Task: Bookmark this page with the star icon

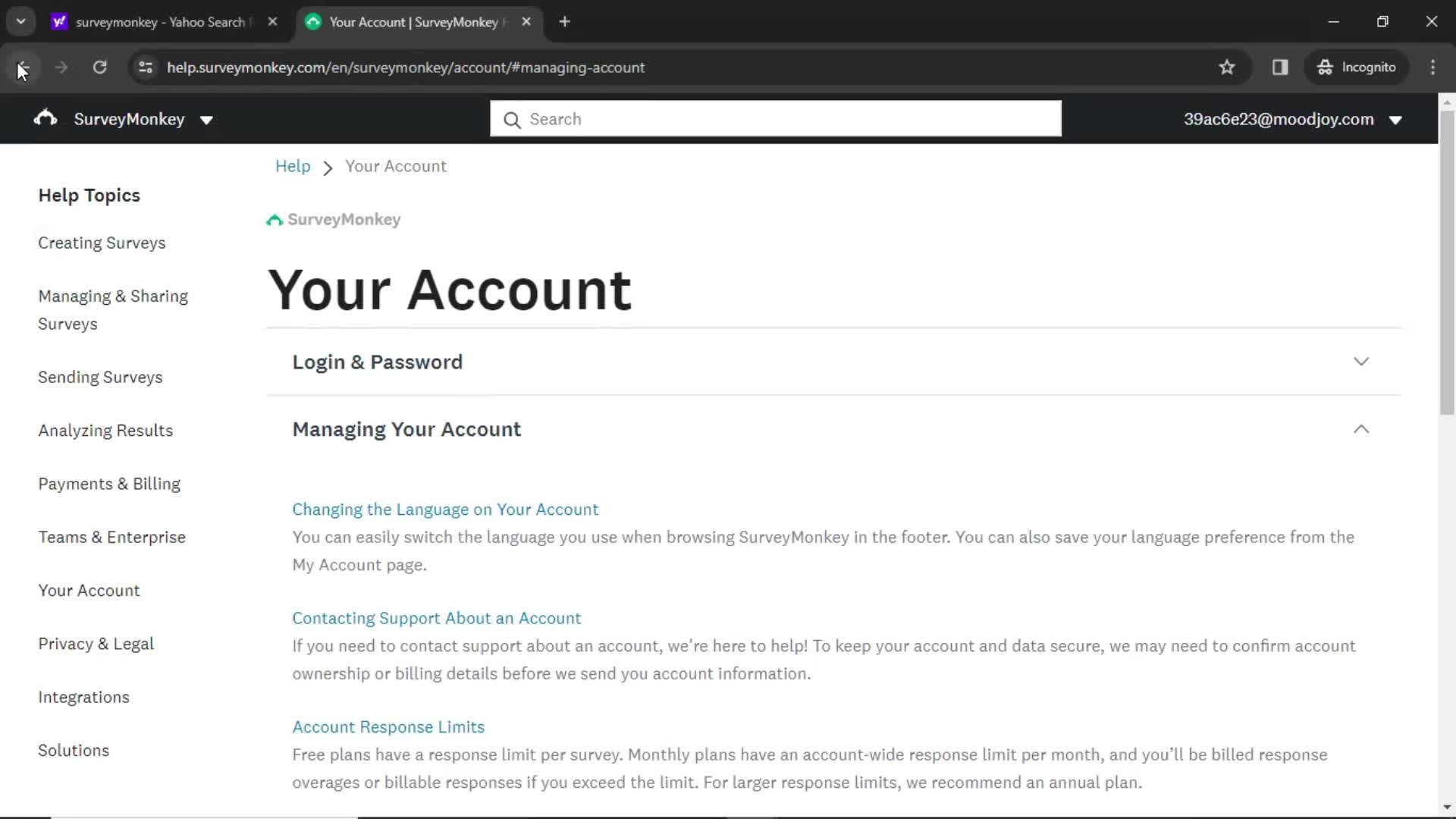Action: pos(1226,67)
